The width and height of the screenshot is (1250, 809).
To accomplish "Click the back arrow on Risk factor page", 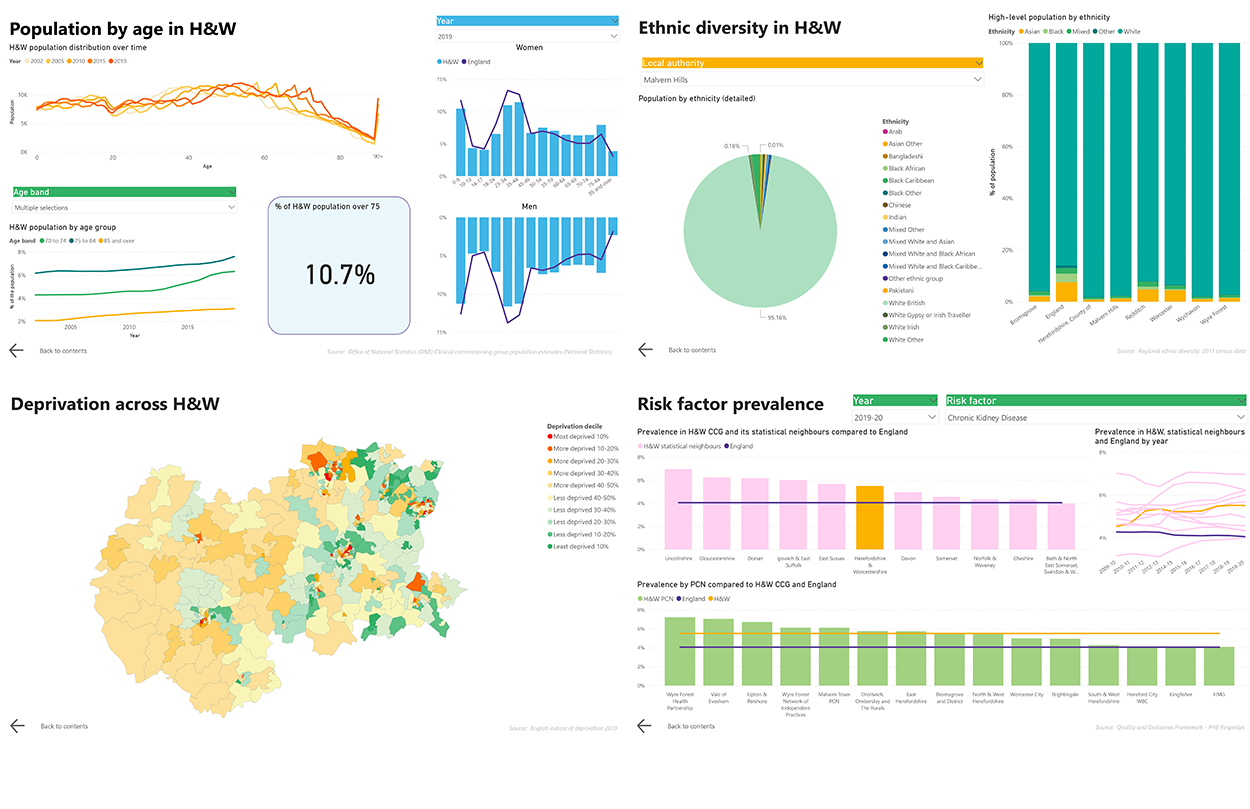I will [x=644, y=726].
